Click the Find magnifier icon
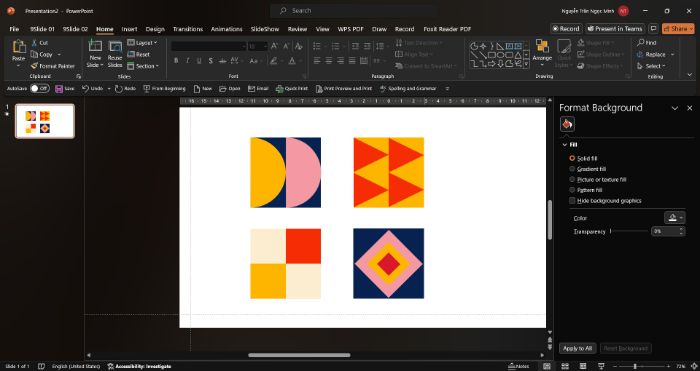Image resolution: width=700 pixels, height=371 pixels. click(x=641, y=43)
